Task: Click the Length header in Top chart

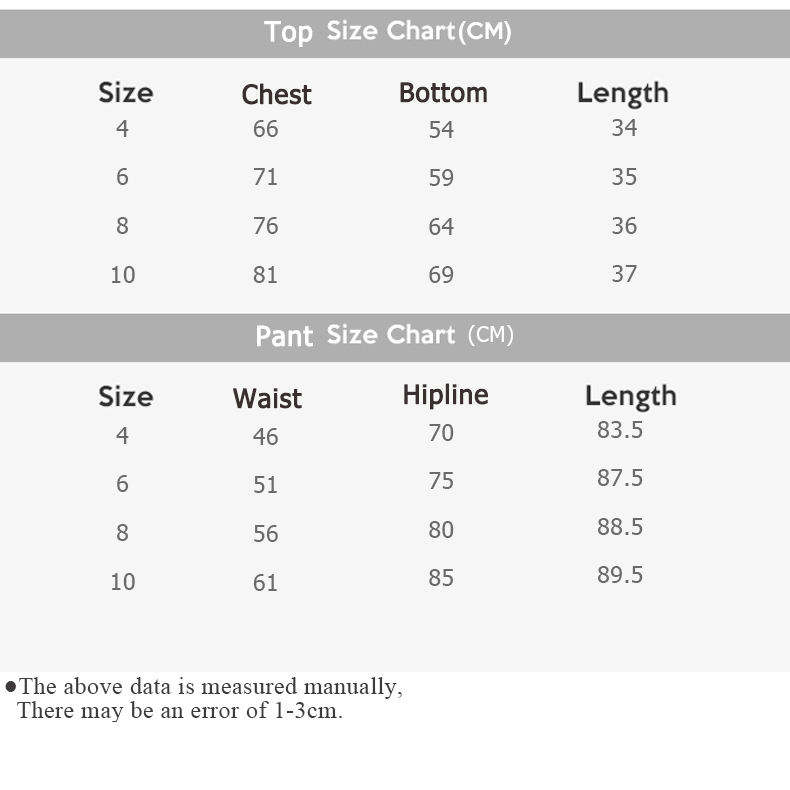Action: (622, 93)
